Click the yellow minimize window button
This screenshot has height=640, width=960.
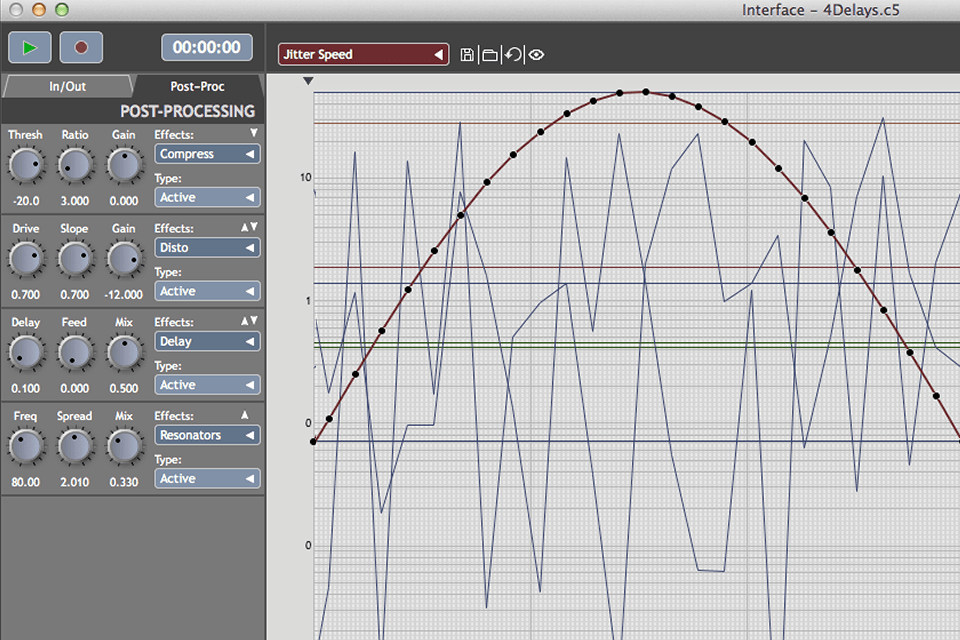pos(39,9)
